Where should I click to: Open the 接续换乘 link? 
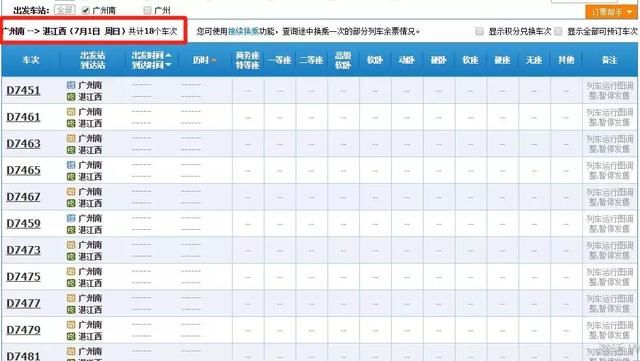pyautogui.click(x=243, y=31)
